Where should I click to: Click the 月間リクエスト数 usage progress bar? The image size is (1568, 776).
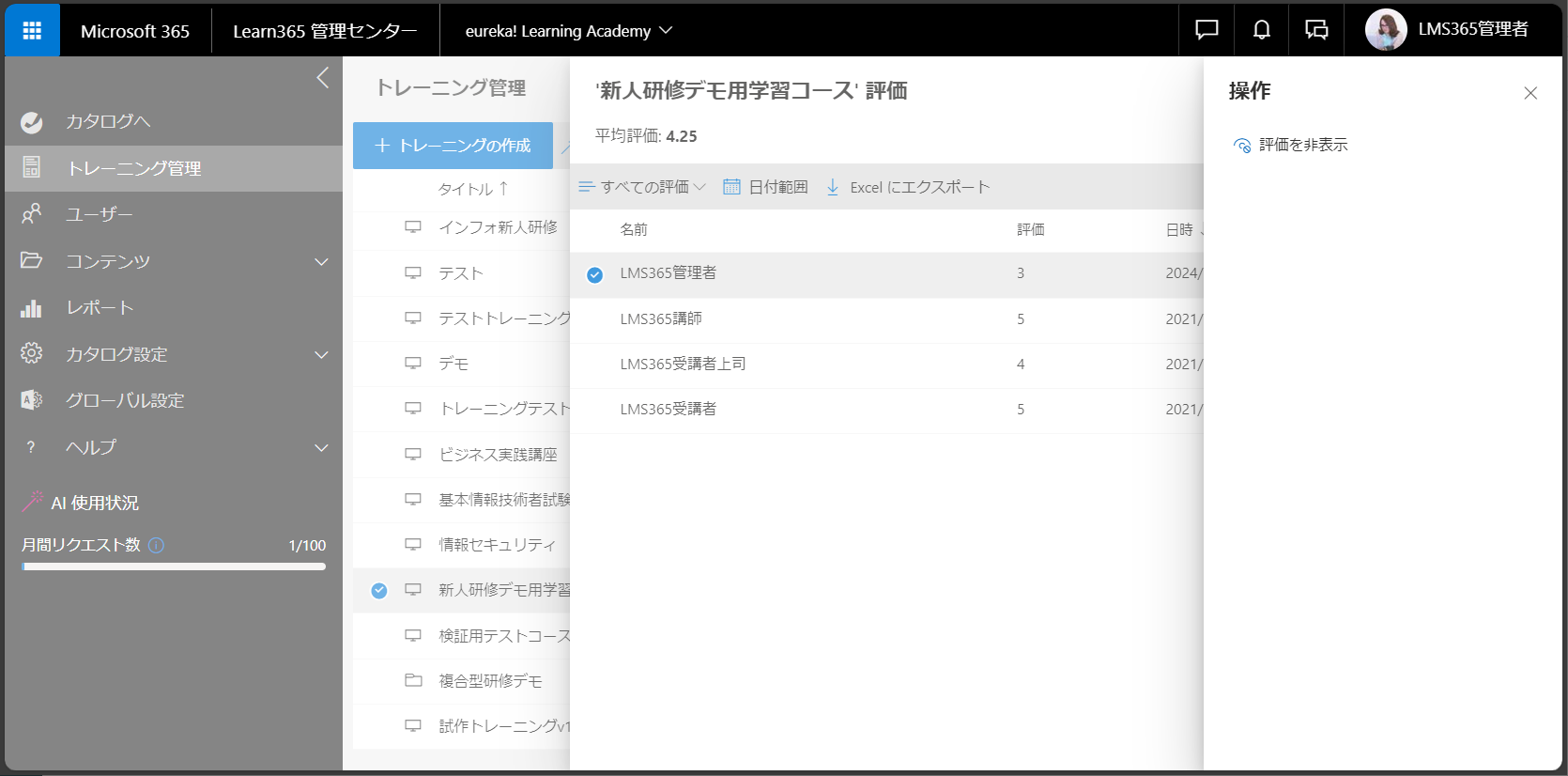pos(174,566)
